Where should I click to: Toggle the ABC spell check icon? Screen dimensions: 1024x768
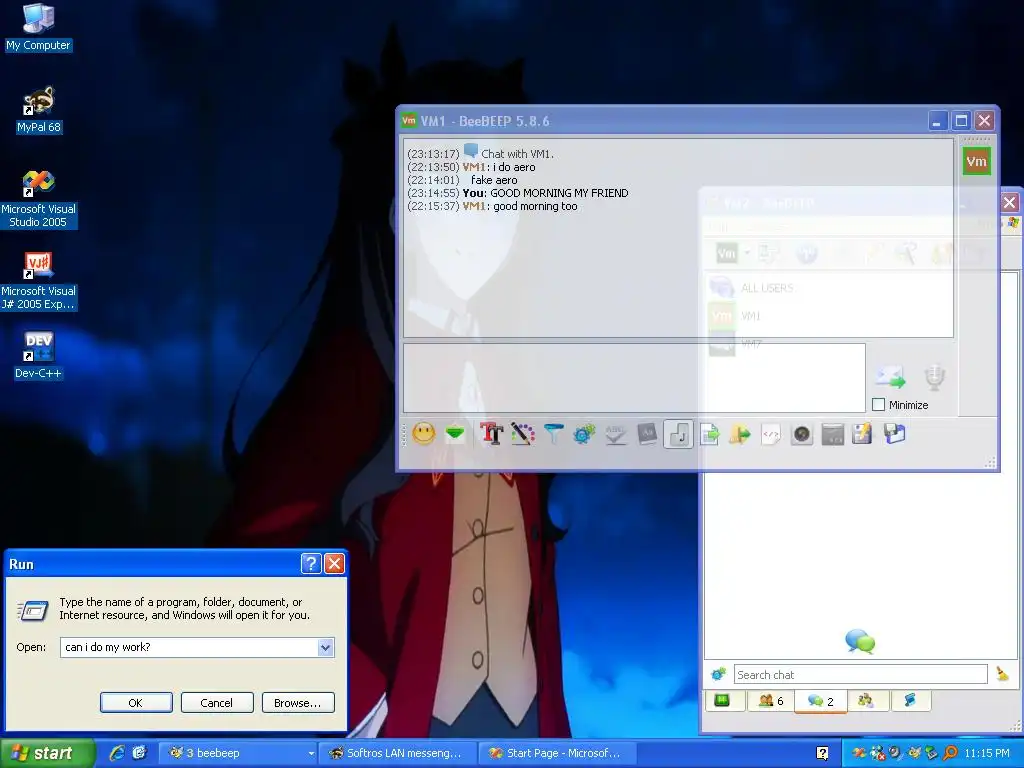click(615, 434)
